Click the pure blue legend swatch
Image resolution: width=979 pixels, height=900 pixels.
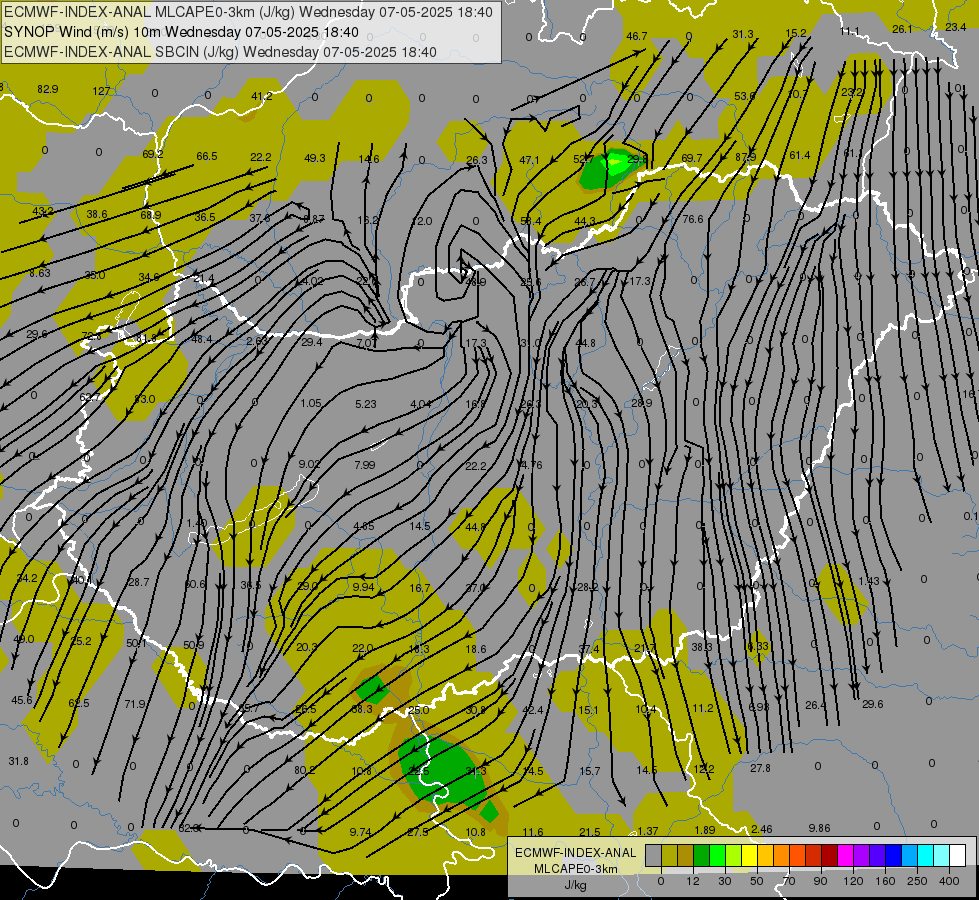893,855
